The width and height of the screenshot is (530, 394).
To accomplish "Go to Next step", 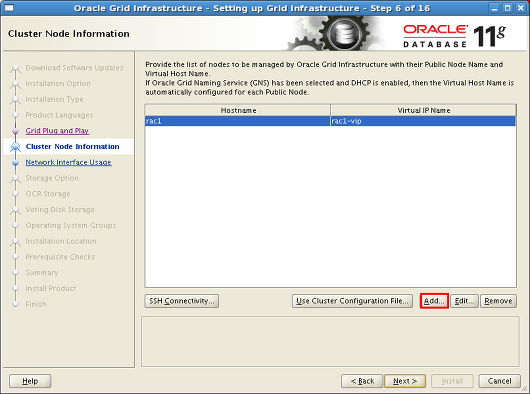I will (x=405, y=381).
